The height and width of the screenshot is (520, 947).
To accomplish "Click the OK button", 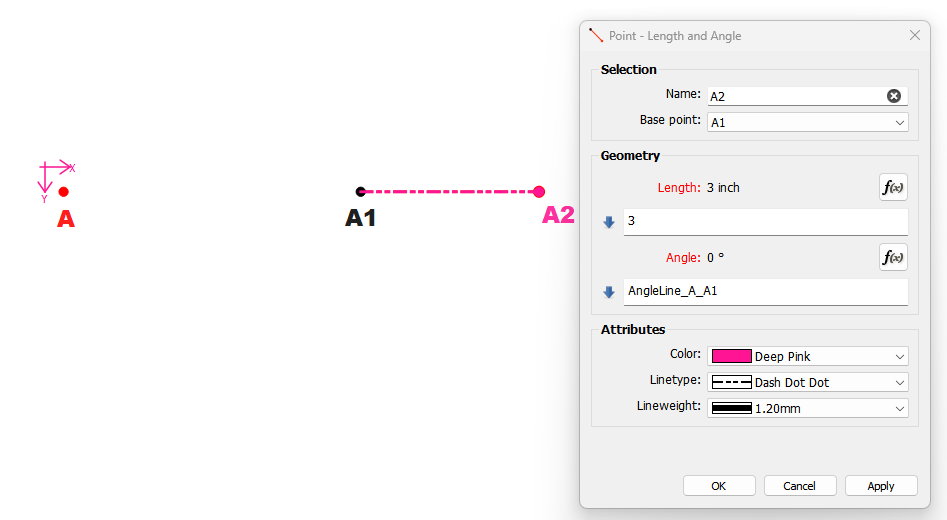I will (719, 486).
